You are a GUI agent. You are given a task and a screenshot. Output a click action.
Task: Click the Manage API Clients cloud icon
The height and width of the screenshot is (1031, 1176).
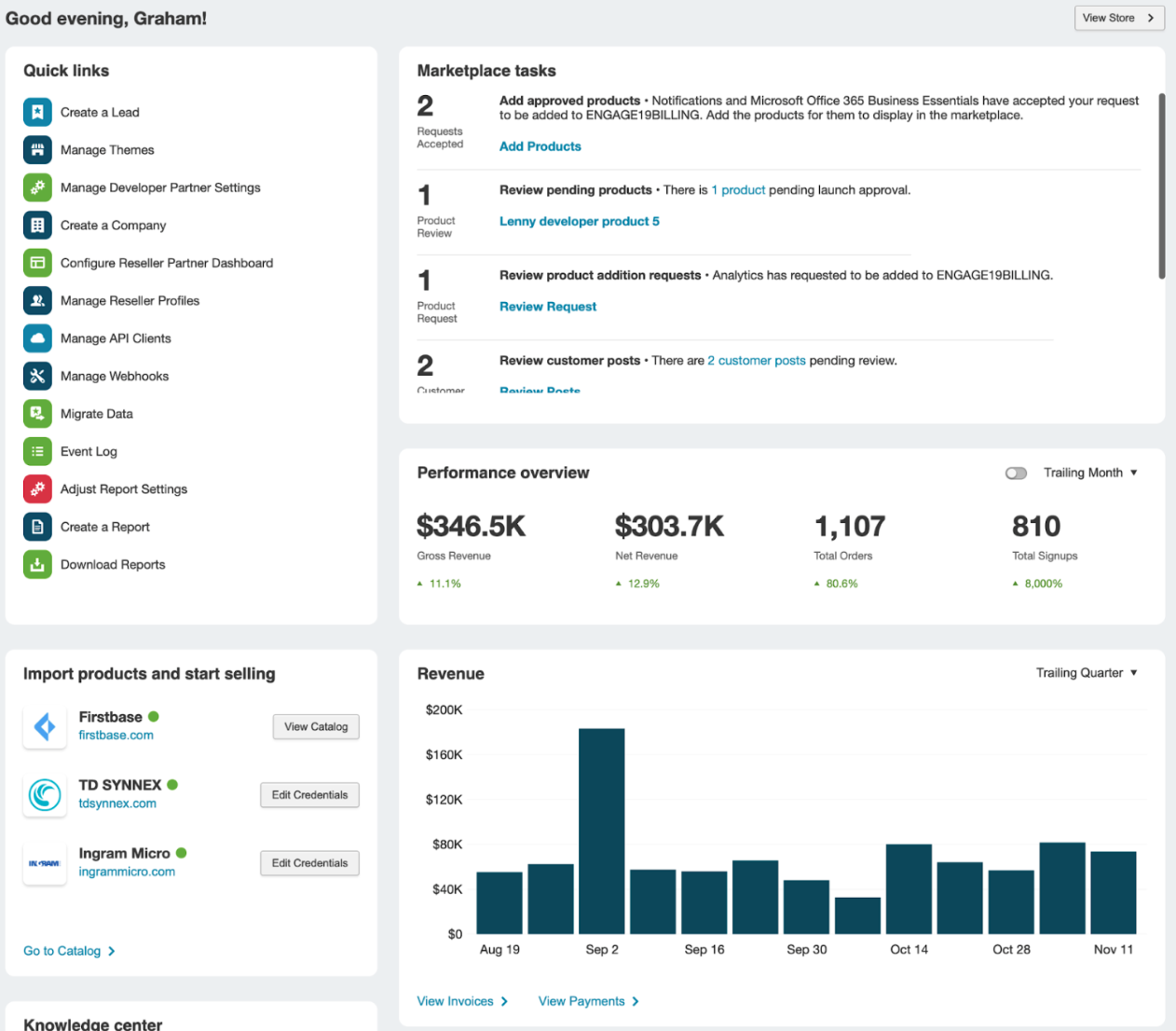[x=37, y=338]
